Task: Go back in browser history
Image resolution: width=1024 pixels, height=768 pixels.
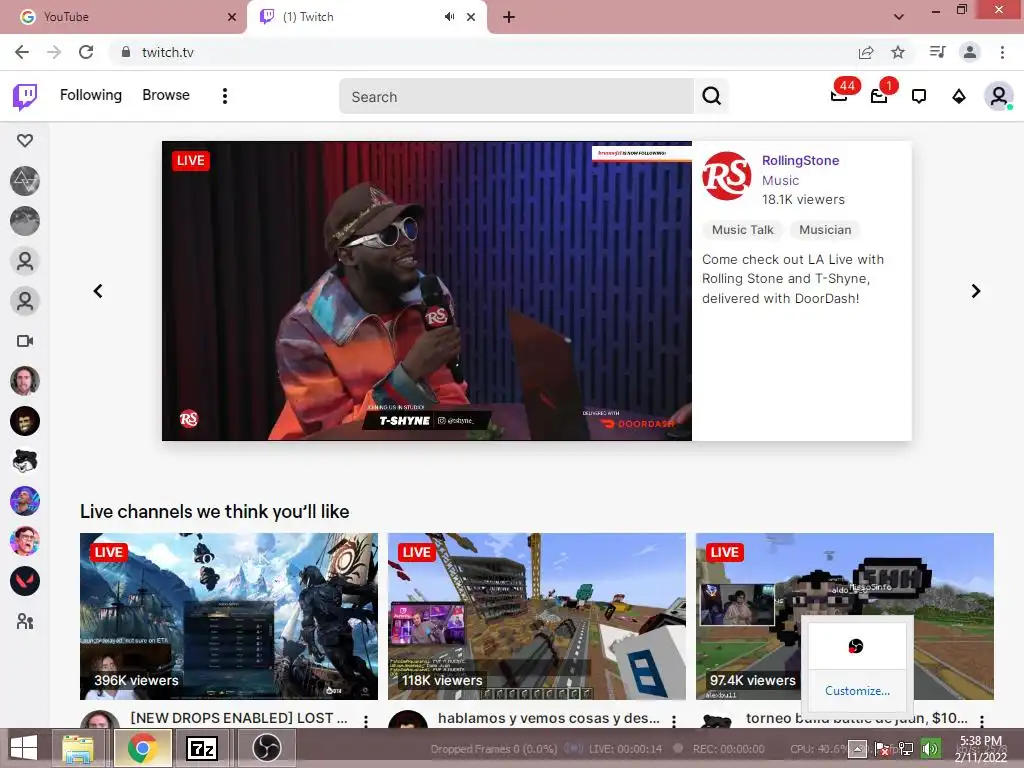Action: (x=22, y=52)
